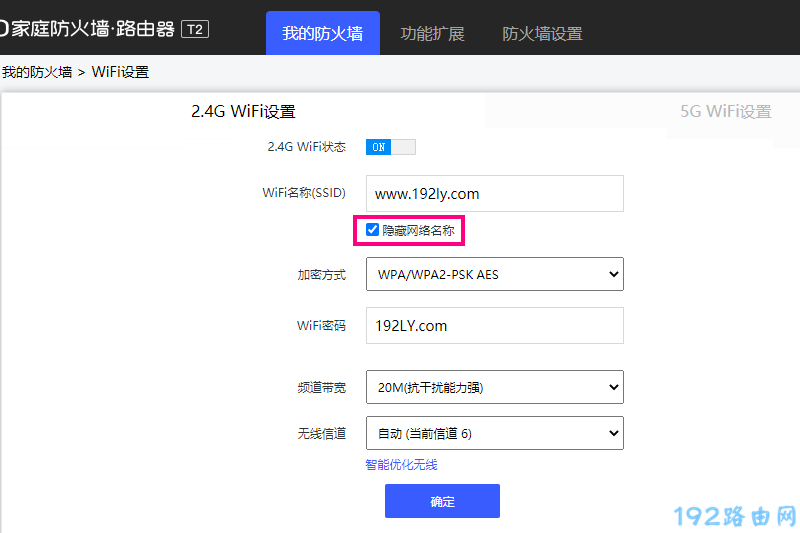Viewport: 800px width, 533px height.
Task: Select the 2.4G WiFi设置 section tab
Action: point(243,112)
